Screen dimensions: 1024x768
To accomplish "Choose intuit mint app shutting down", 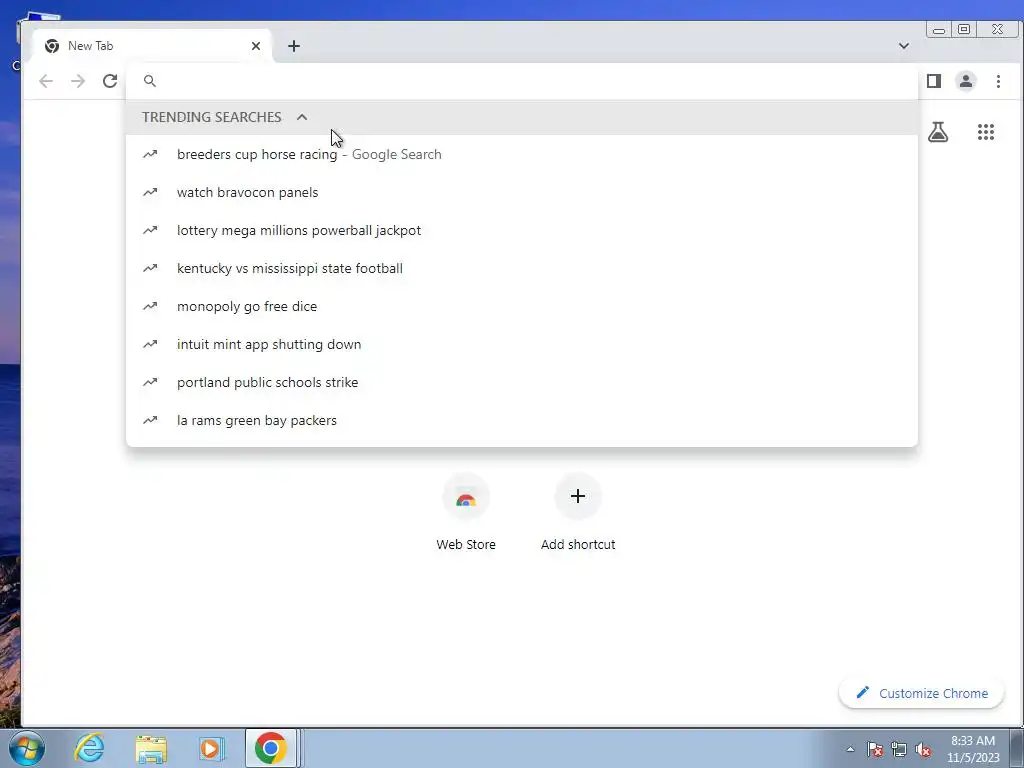I will [x=522, y=344].
